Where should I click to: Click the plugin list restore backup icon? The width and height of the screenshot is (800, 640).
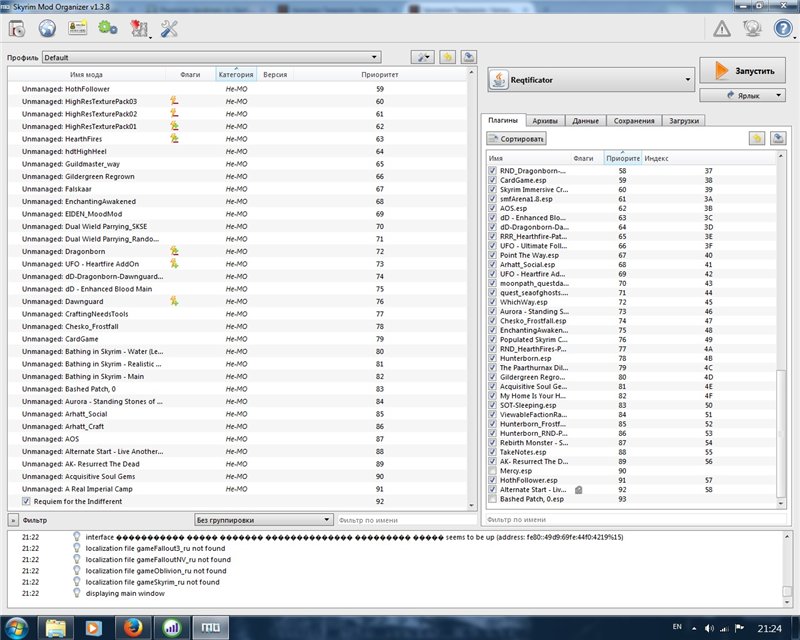pos(757,138)
